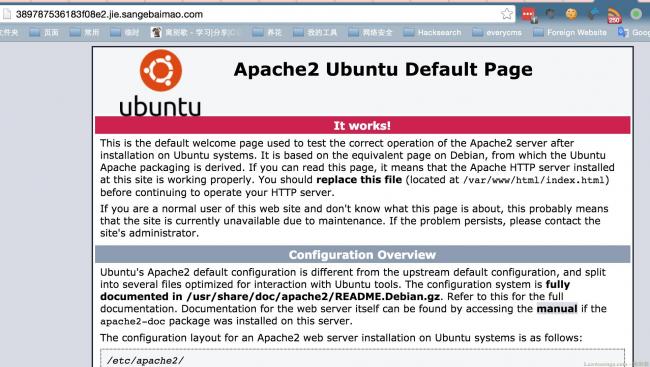Click the page icon left of the URL
The height and width of the screenshot is (367, 650).
6,14
